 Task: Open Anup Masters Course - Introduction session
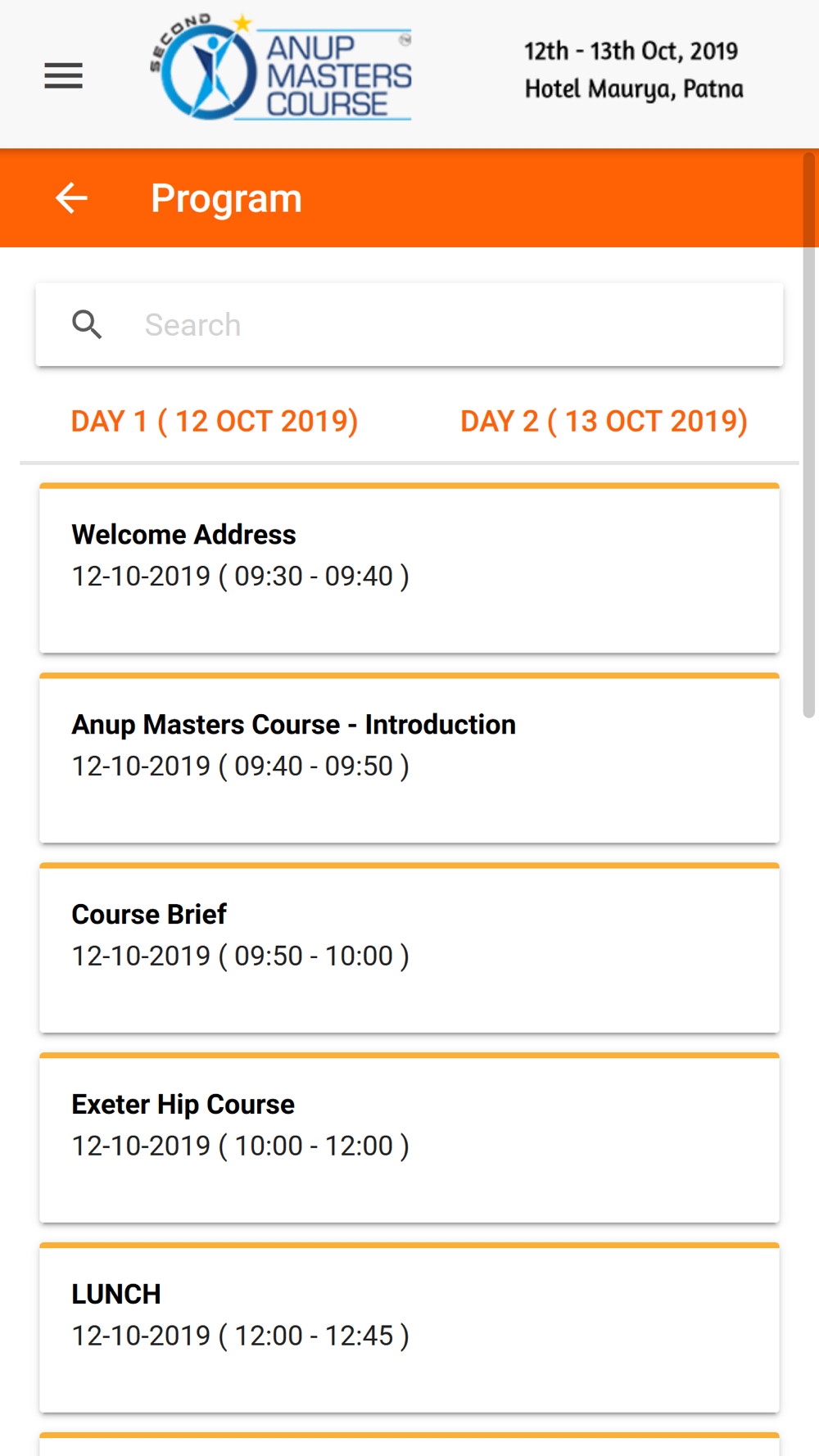(x=409, y=758)
